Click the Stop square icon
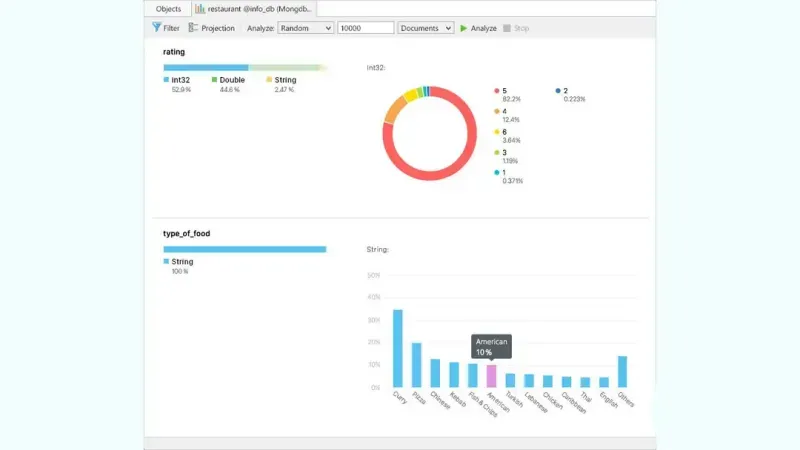The width and height of the screenshot is (800, 450). [x=507, y=28]
